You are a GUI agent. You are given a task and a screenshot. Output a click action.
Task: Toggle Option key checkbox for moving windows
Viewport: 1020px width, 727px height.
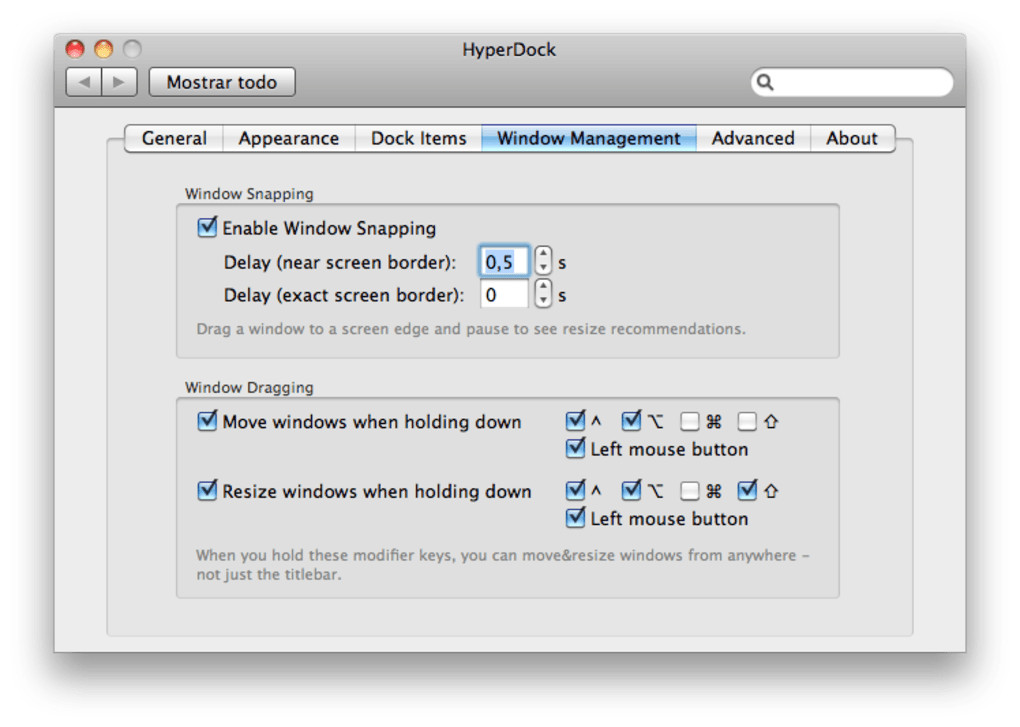631,421
